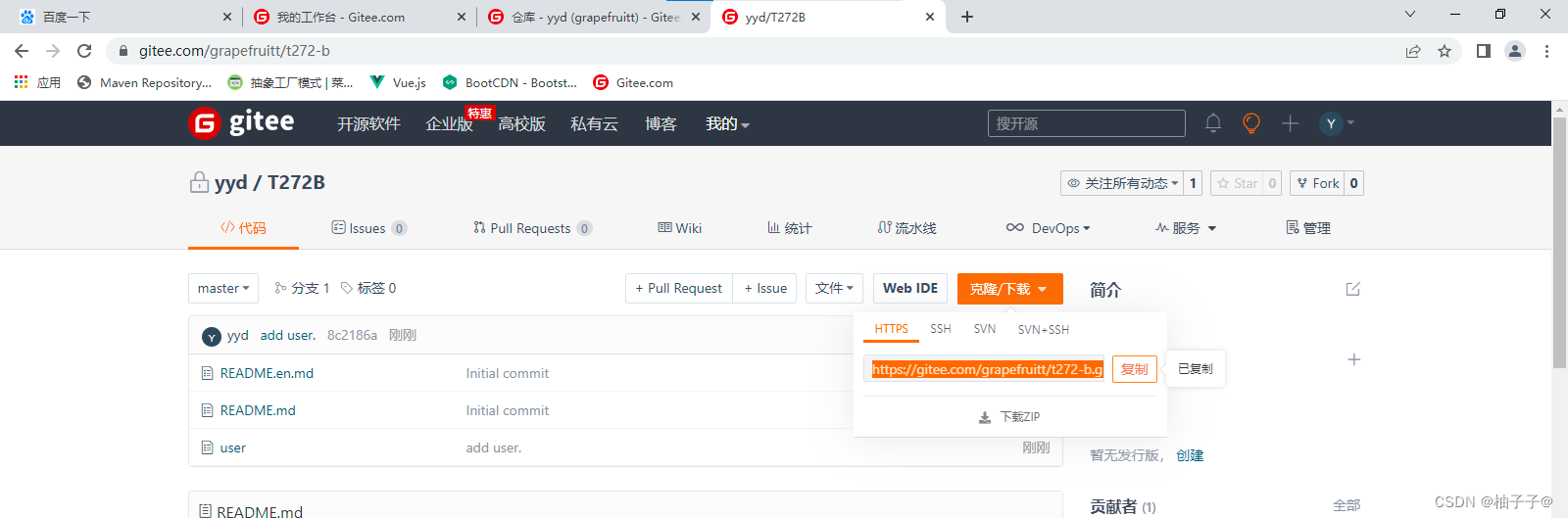Close the 我的工作台 Gitee tab
This screenshot has height=518, width=1568.
(462, 17)
